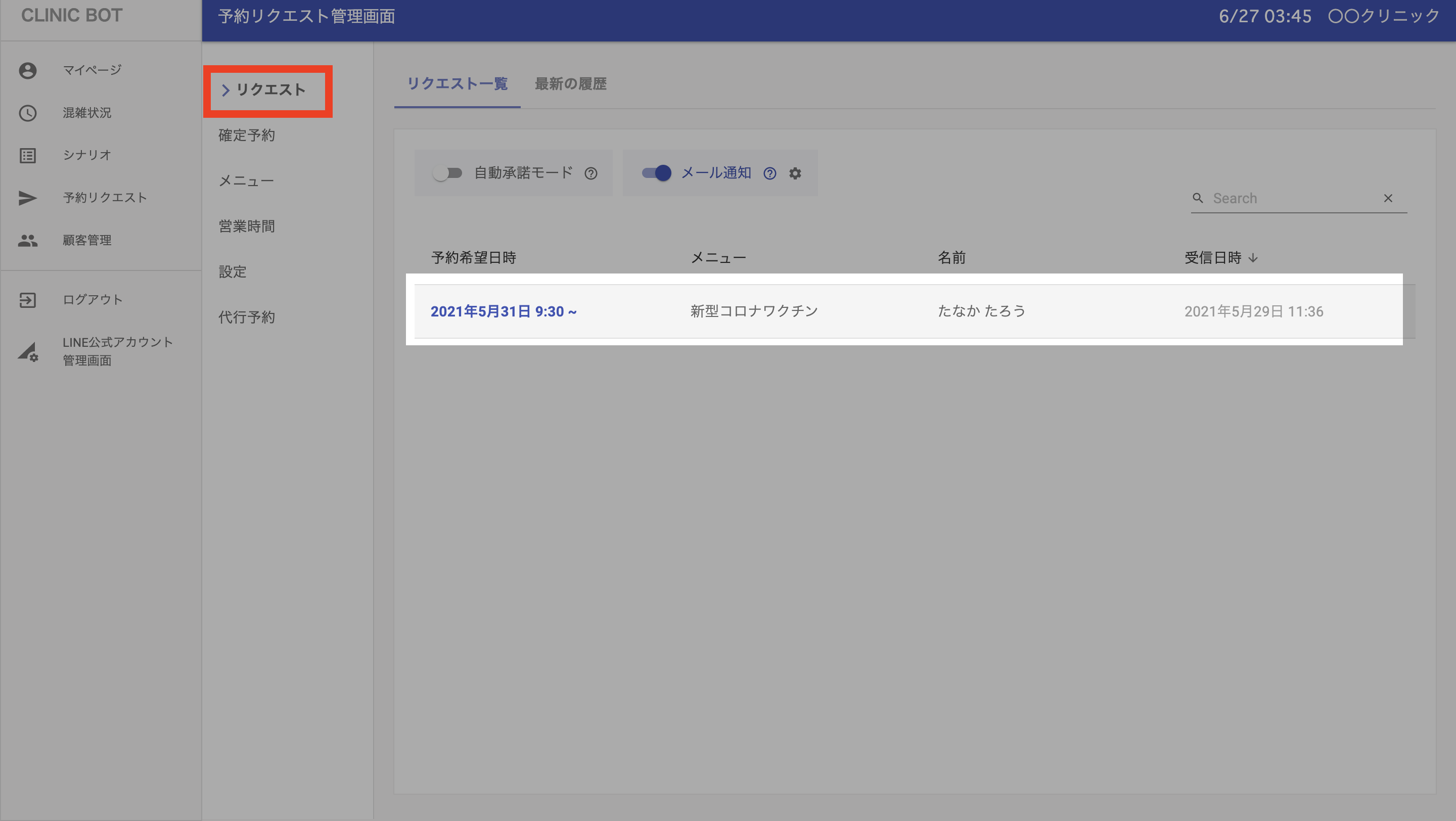
Task: Enable the 自動承諾モード toggle
Action: [447, 173]
